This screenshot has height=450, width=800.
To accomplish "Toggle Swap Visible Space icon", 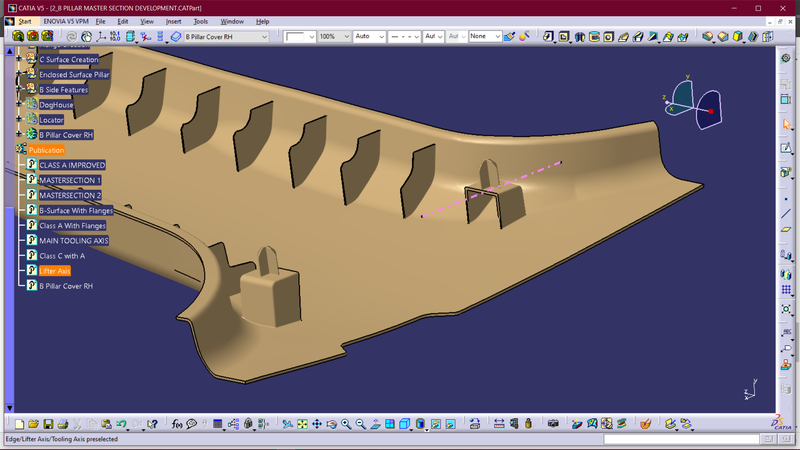I will (x=451, y=424).
